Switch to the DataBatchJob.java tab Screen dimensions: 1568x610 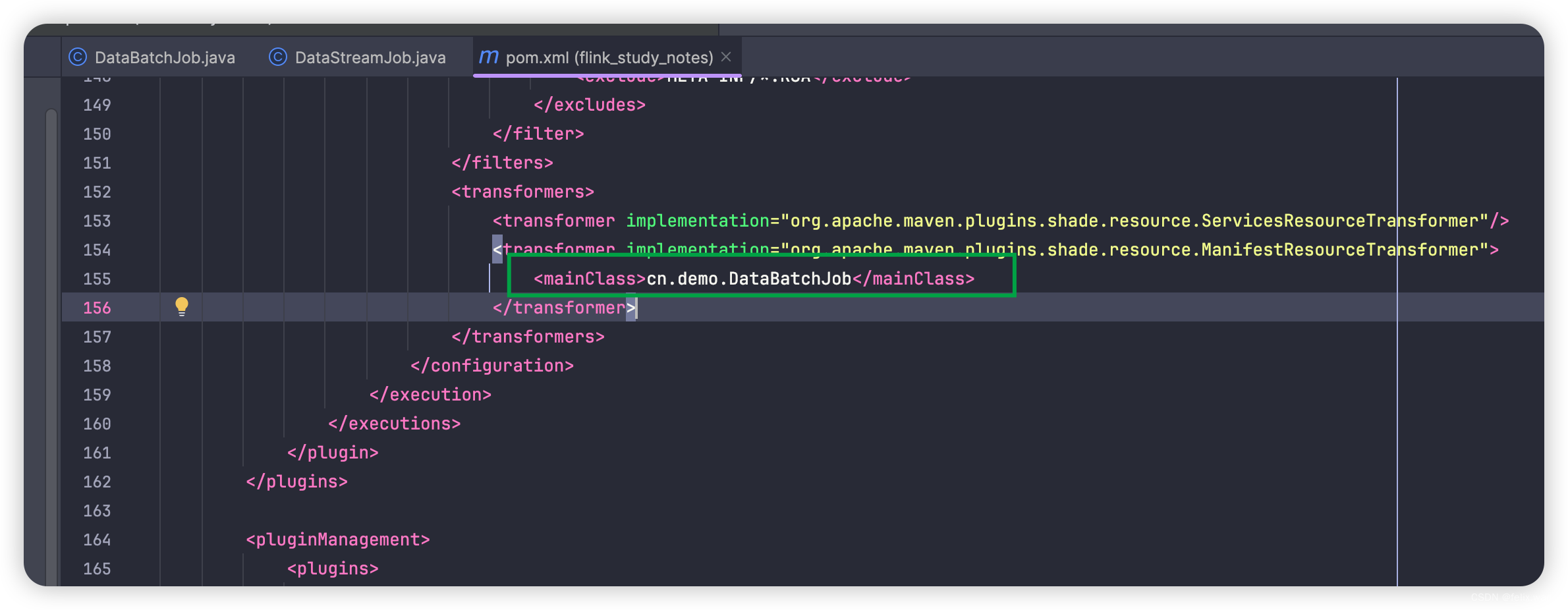coord(152,57)
